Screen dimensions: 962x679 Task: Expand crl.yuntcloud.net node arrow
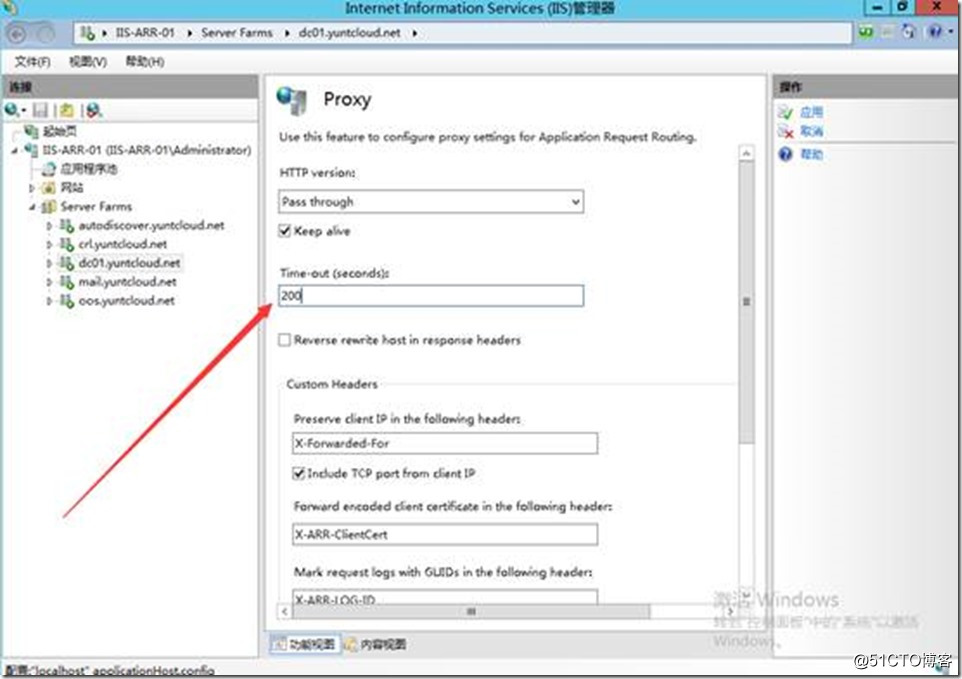coord(50,245)
